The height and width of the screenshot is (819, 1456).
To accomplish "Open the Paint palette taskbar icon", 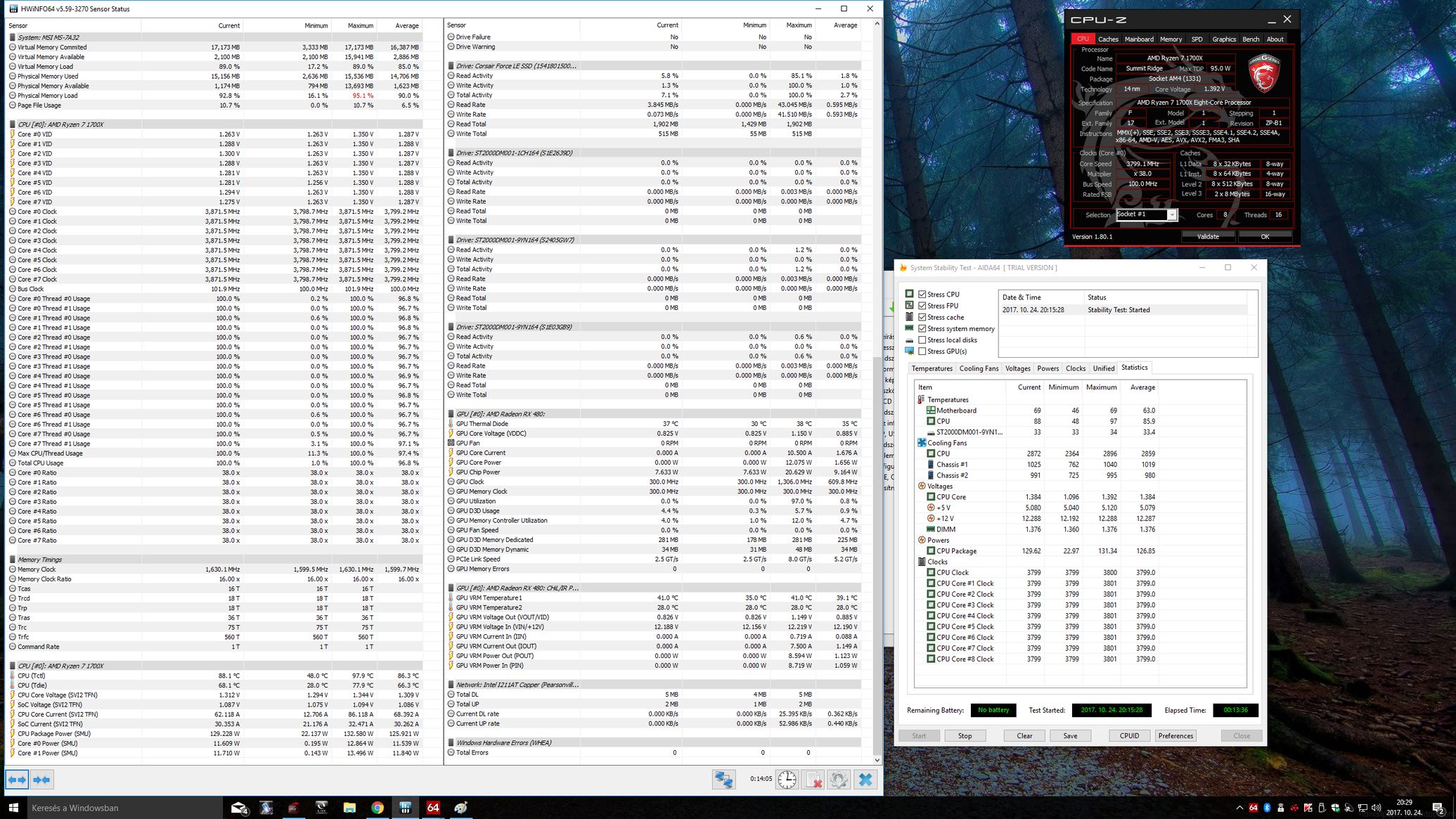I will pyautogui.click(x=461, y=808).
